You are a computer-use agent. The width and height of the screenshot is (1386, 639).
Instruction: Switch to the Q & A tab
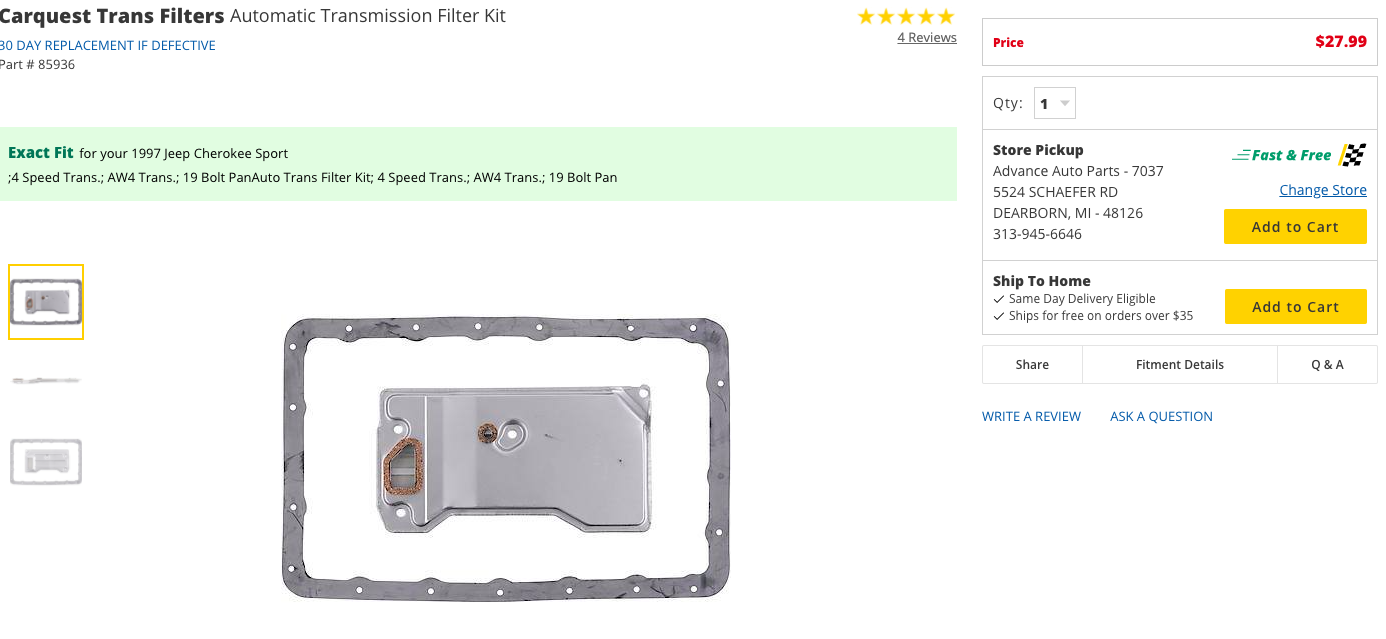(1327, 365)
